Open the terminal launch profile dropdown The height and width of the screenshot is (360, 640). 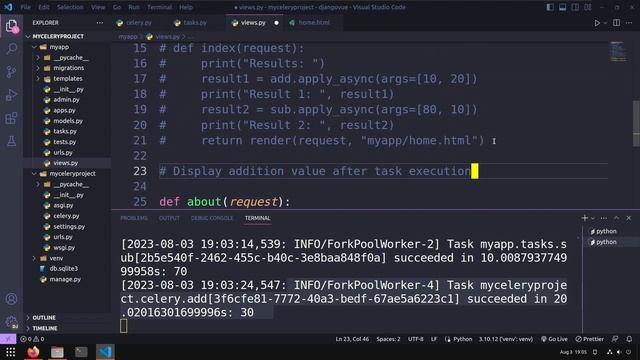tap(593, 218)
